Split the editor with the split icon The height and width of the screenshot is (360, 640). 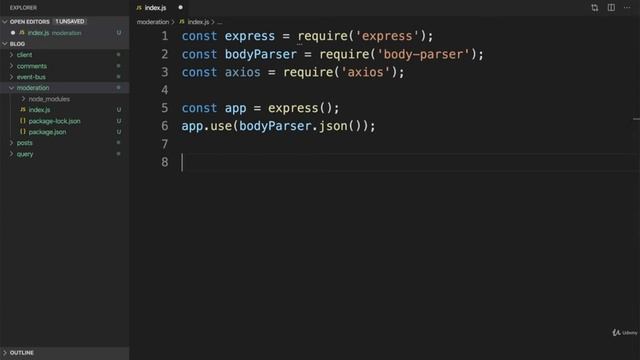[611, 8]
